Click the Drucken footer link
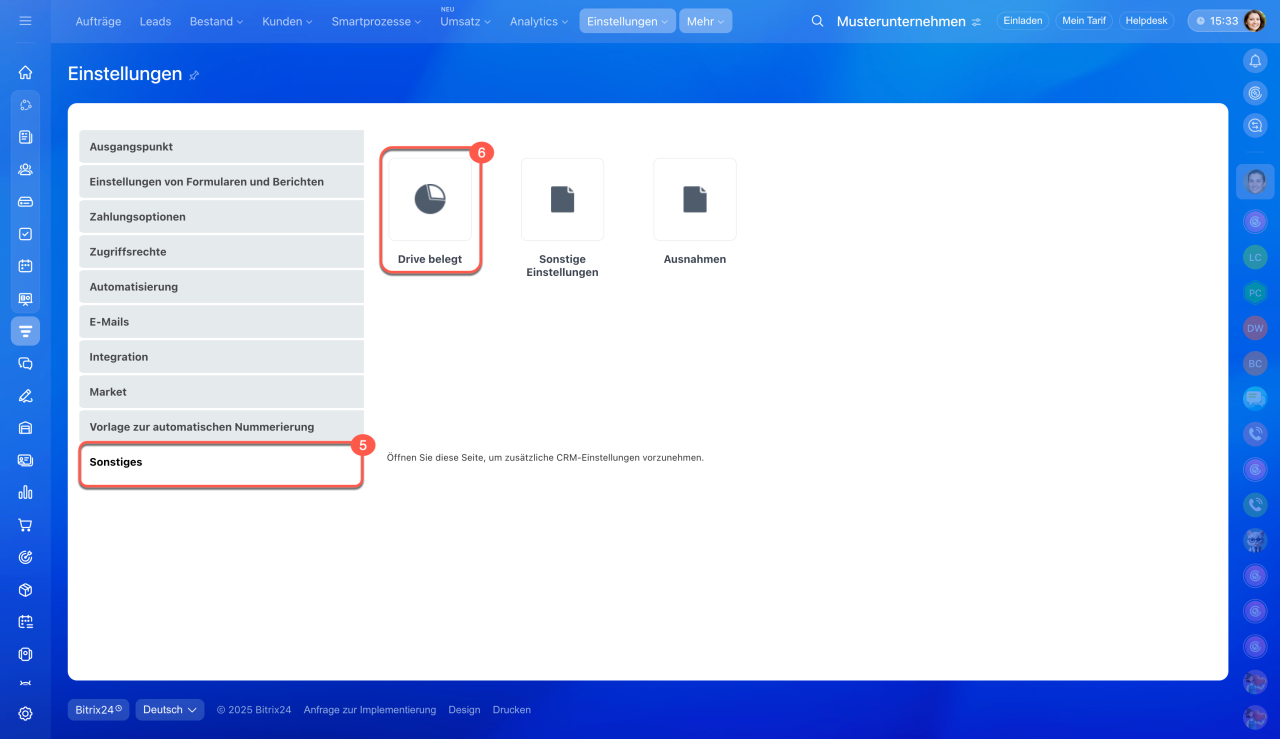This screenshot has height=739, width=1280. click(x=512, y=710)
